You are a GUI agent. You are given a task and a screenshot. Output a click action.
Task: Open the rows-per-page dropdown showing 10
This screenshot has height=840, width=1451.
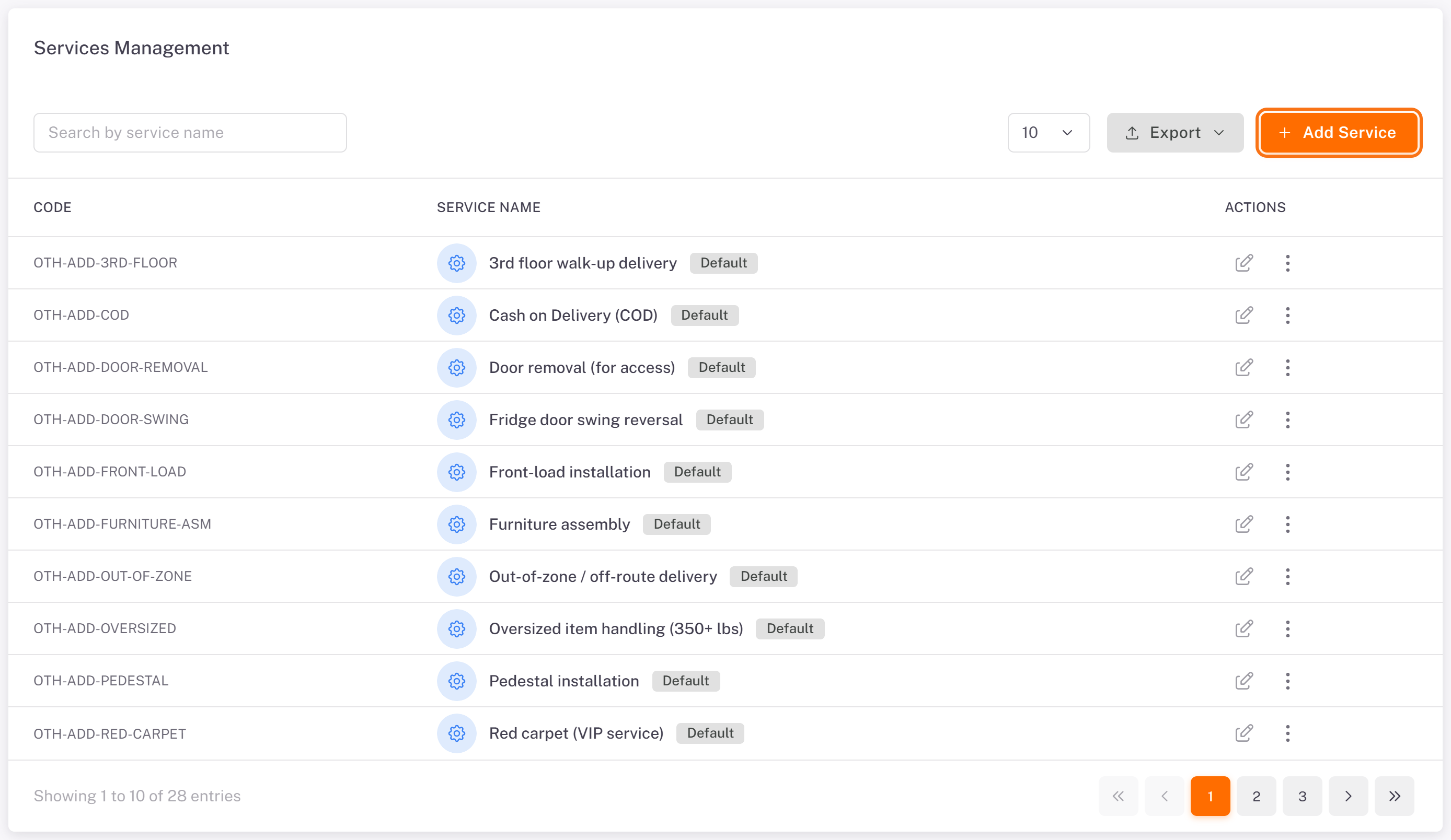coord(1049,133)
